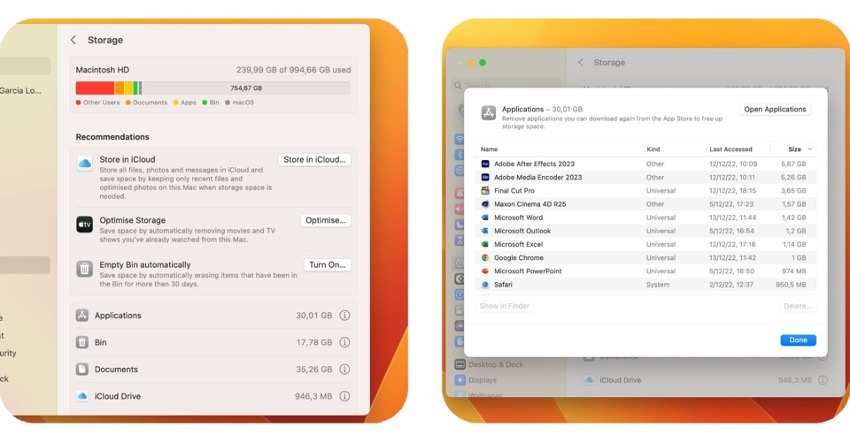Click Turn On... for Empty Bin automatically
850x444 pixels.
click(327, 265)
